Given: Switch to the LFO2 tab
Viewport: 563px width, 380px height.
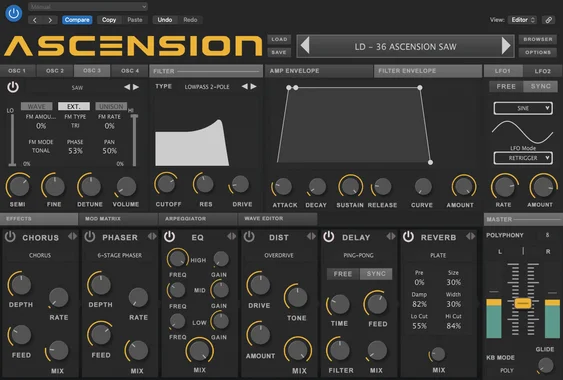Looking at the screenshot, I should (x=542, y=71).
